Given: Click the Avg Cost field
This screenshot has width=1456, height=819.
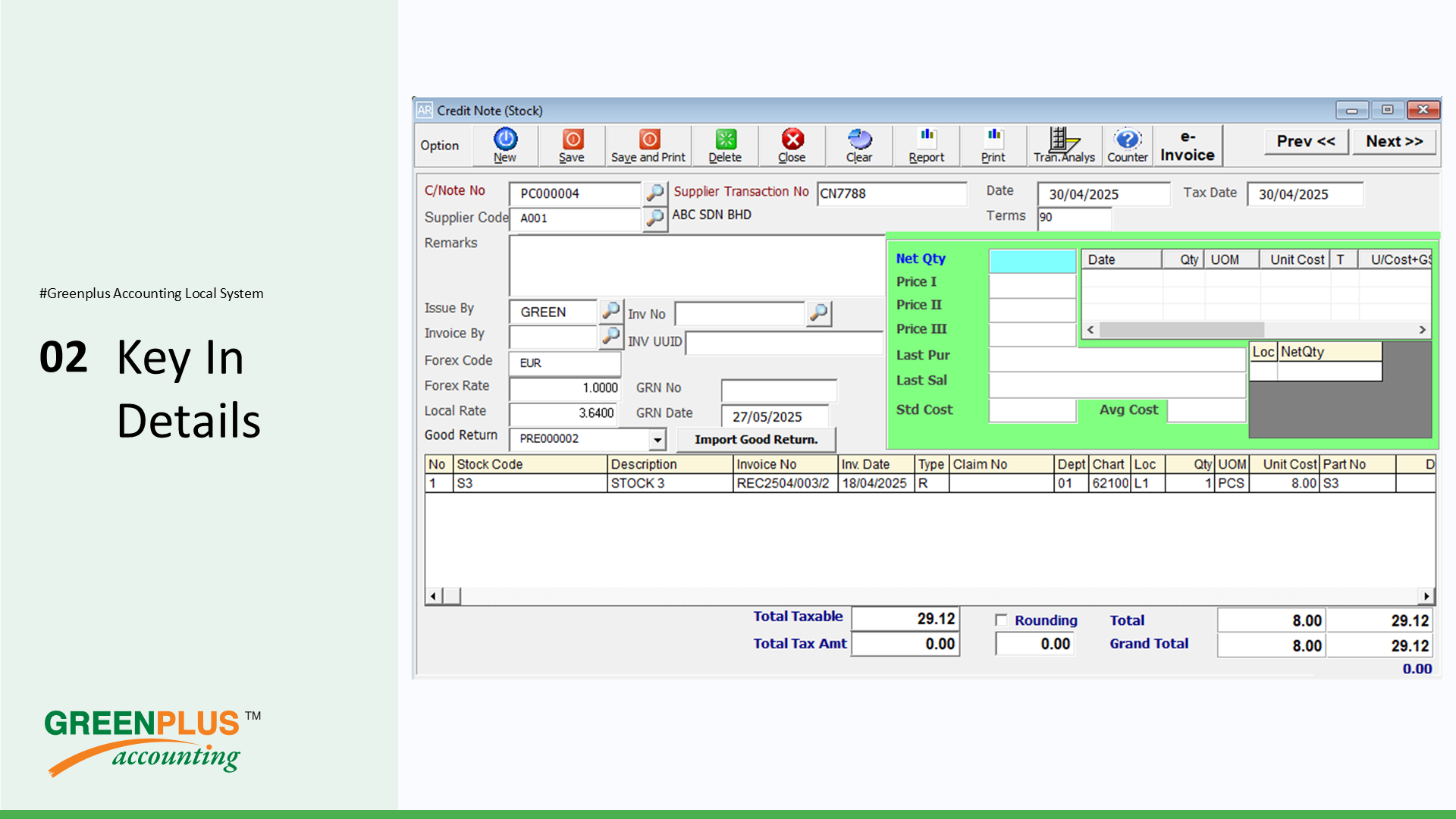Looking at the screenshot, I should (1206, 410).
